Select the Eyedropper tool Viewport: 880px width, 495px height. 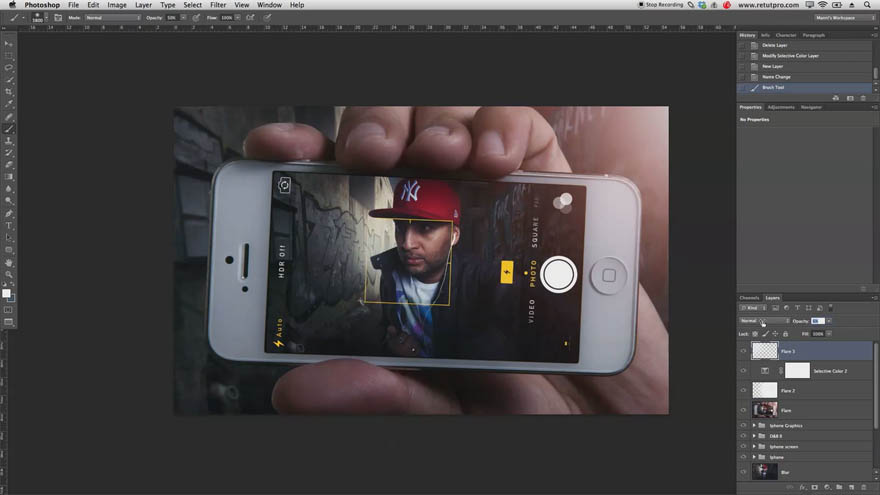(x=8, y=104)
